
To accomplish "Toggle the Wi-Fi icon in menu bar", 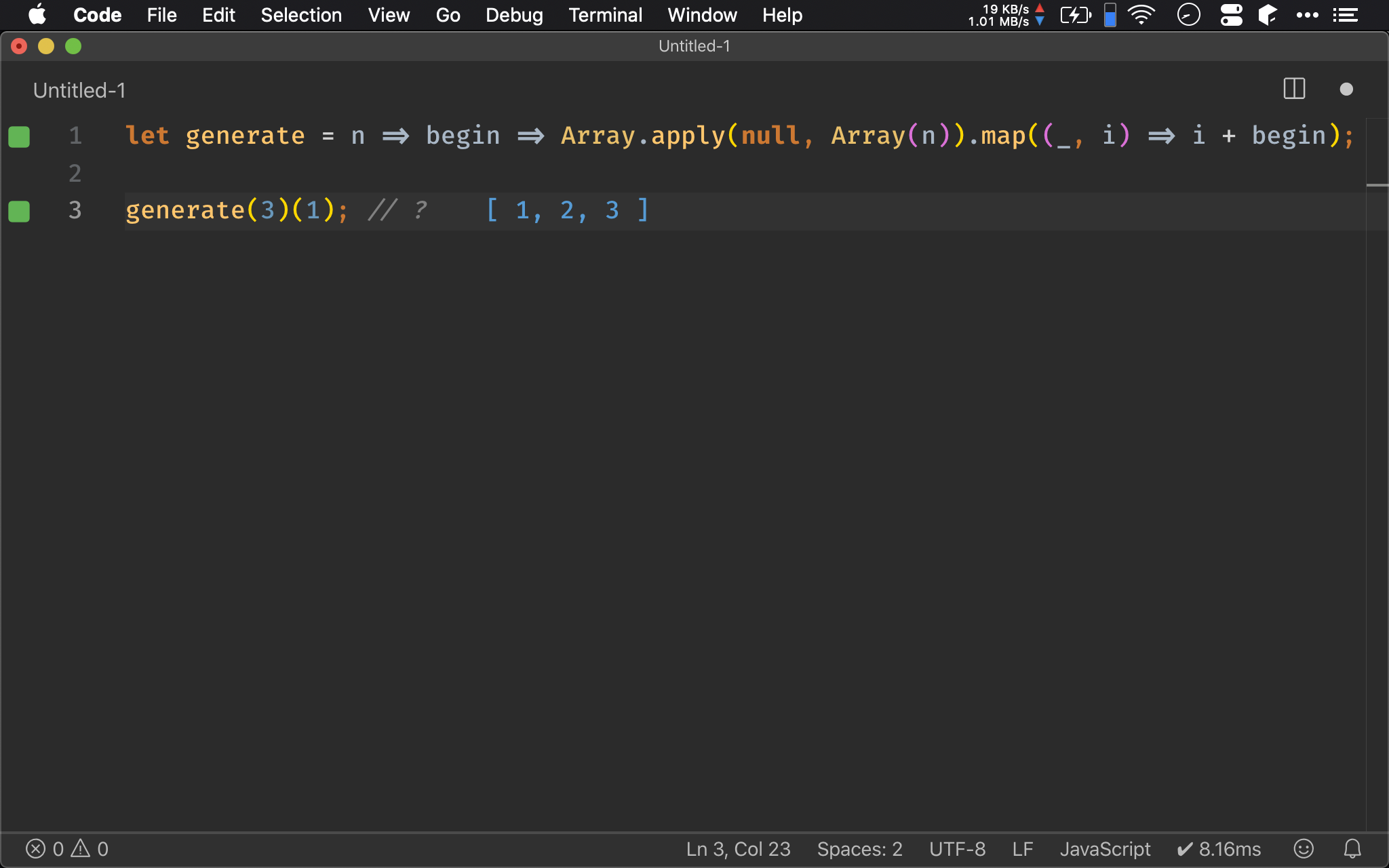I will pos(1143,15).
